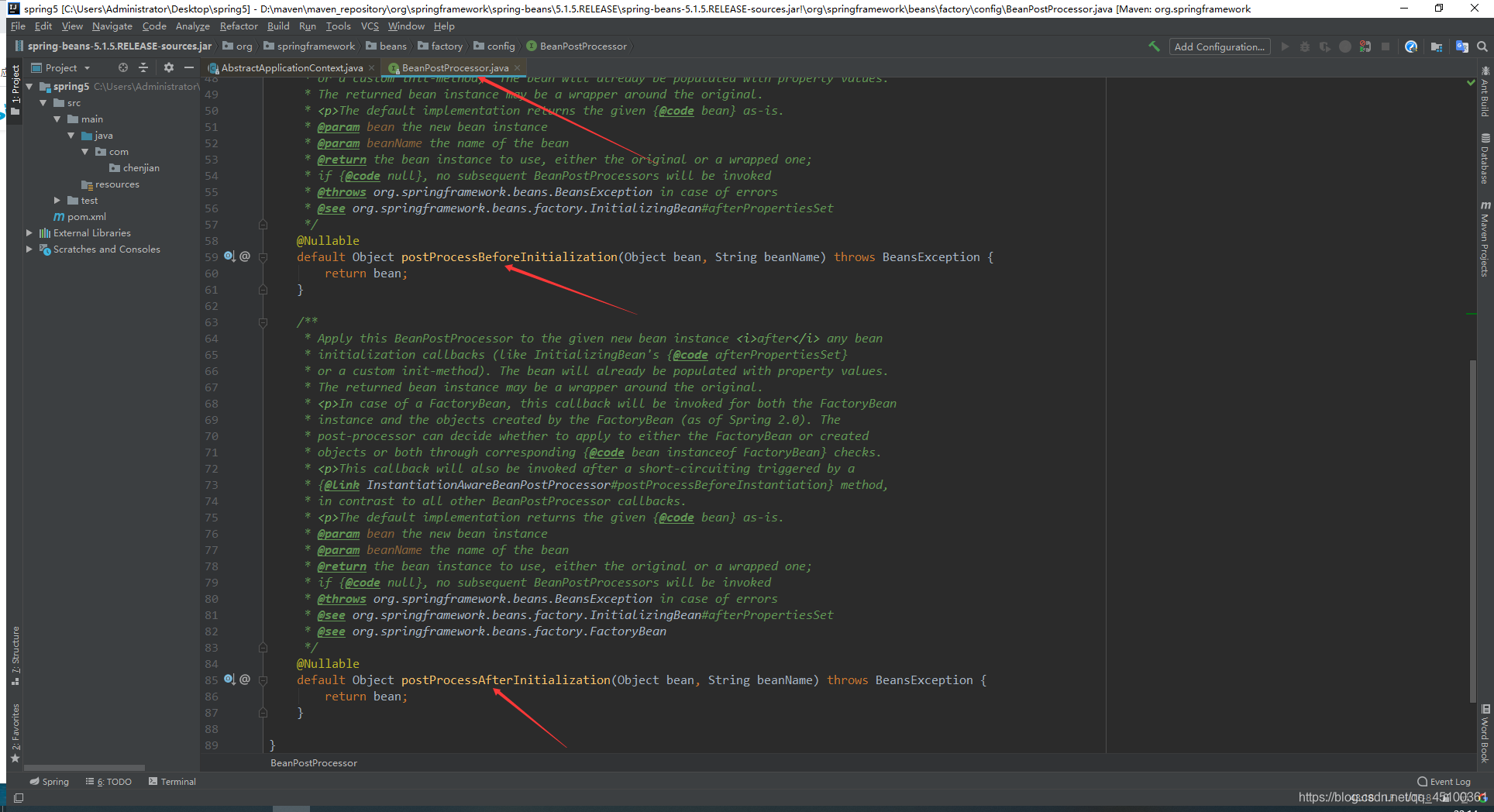The image size is (1494, 812).
Task: Click the Debug bug icon
Action: (x=1305, y=46)
